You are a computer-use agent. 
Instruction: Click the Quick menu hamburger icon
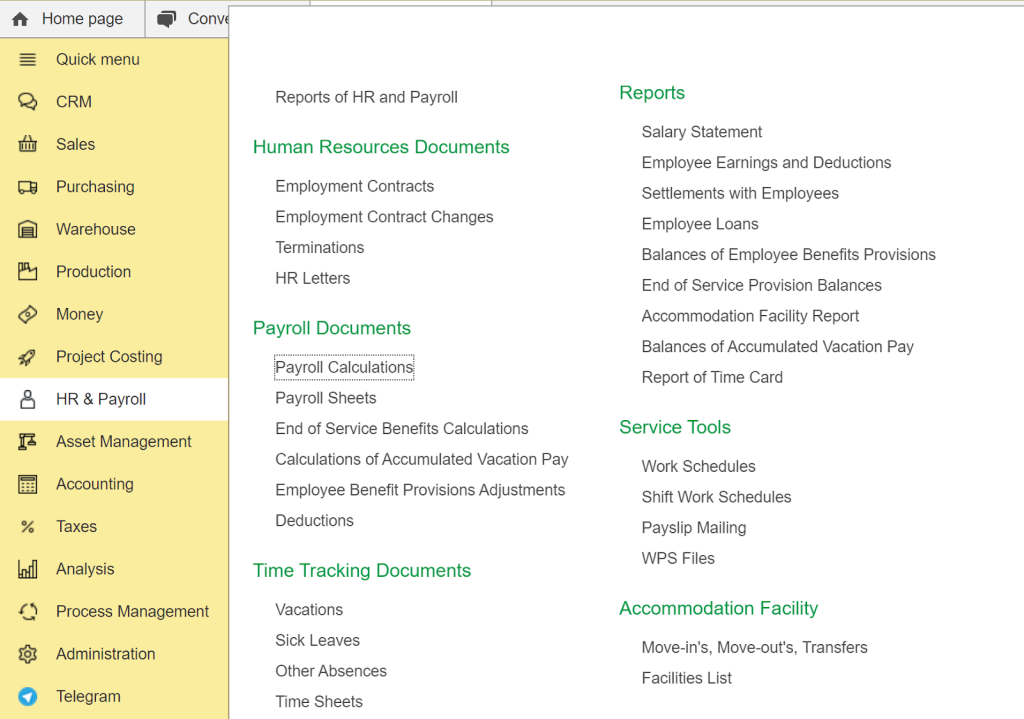pos(27,59)
